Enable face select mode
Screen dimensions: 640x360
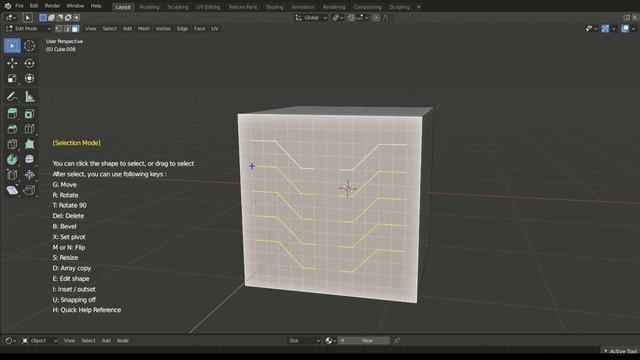click(76, 29)
